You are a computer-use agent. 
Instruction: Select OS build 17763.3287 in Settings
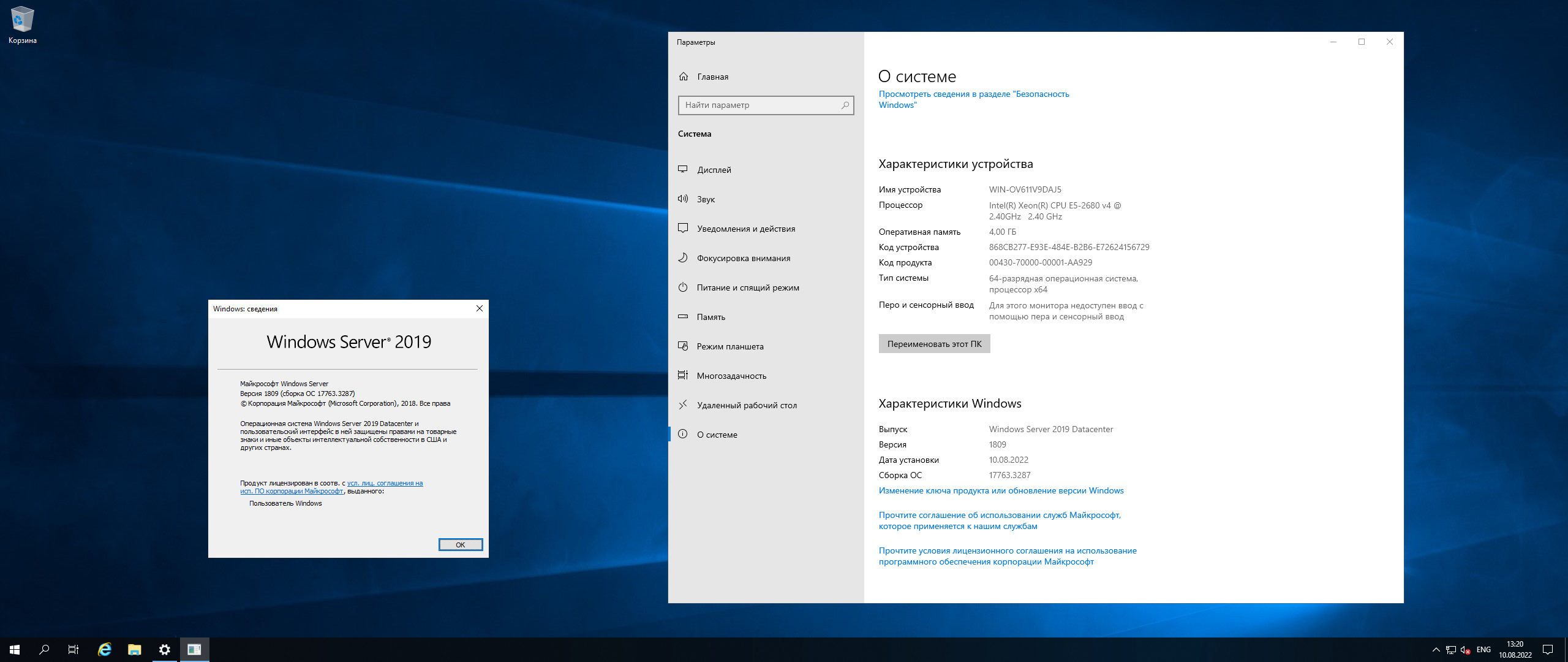(x=1009, y=475)
